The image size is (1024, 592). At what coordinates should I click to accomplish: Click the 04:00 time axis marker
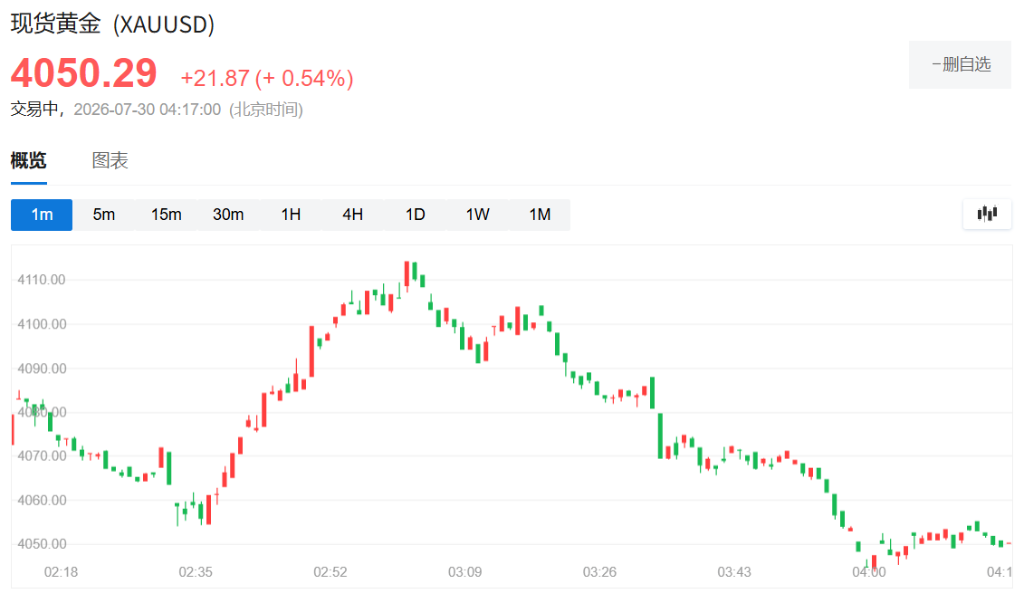pos(869,572)
